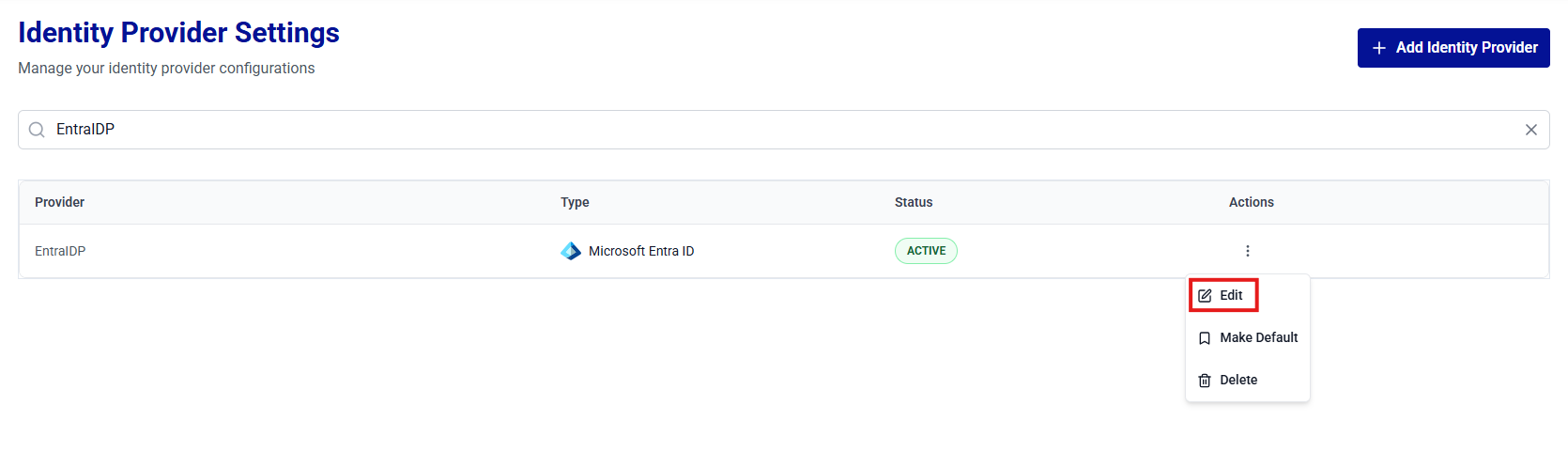This screenshot has height=452, width=1568.
Task: Select Make Default in the context menu
Action: tap(1258, 337)
